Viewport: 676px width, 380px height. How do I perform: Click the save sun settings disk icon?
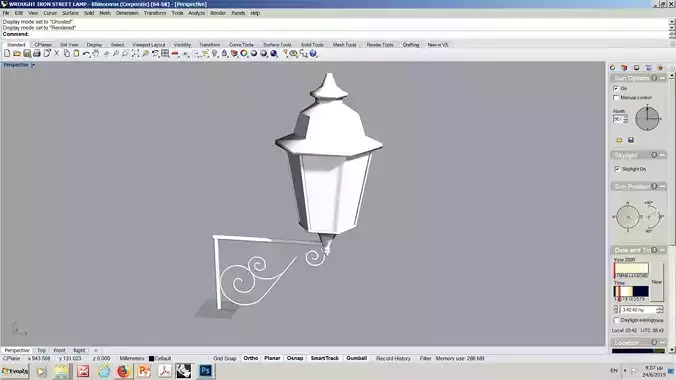[x=631, y=140]
